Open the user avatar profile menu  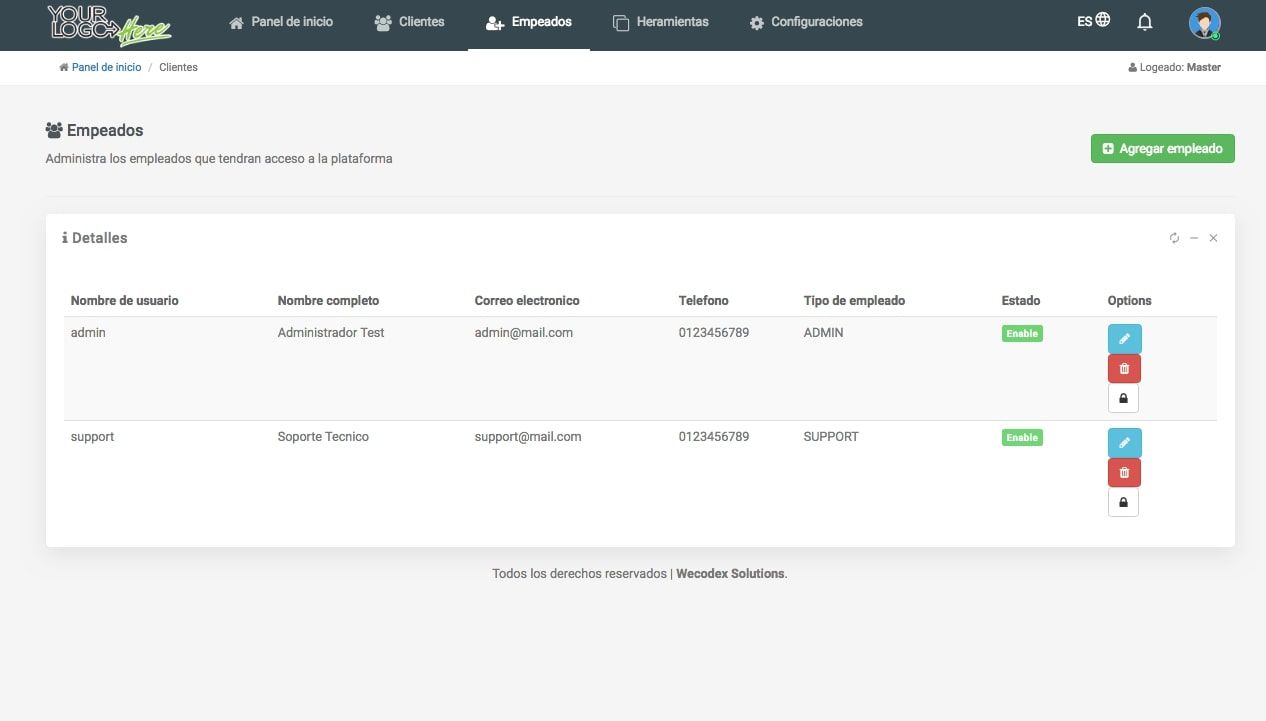[x=1204, y=23]
